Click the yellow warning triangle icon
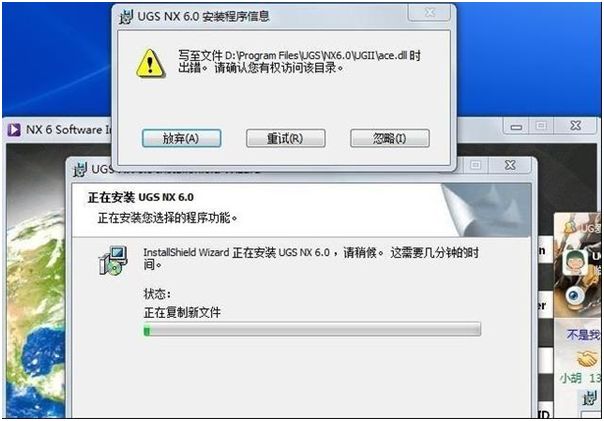Screen dimensions: 604x421 click(151, 63)
